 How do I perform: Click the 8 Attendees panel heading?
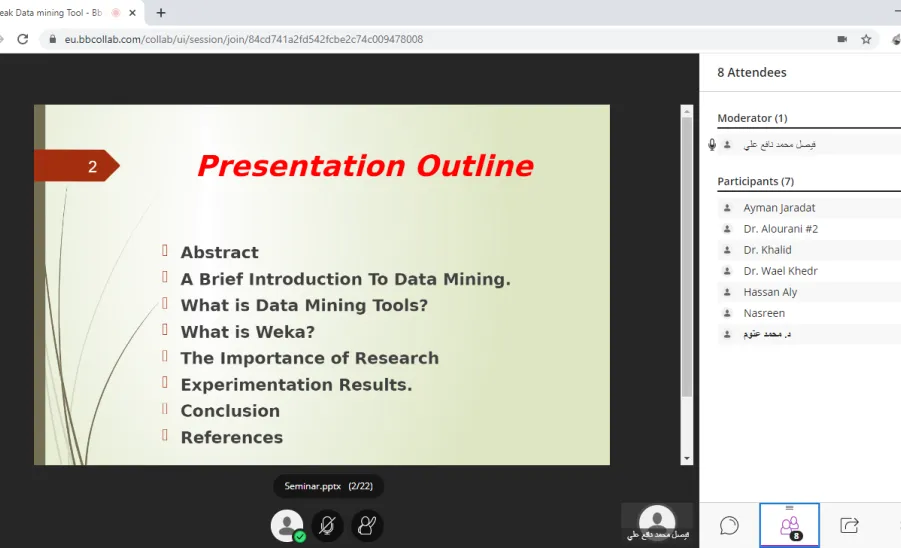coord(752,72)
